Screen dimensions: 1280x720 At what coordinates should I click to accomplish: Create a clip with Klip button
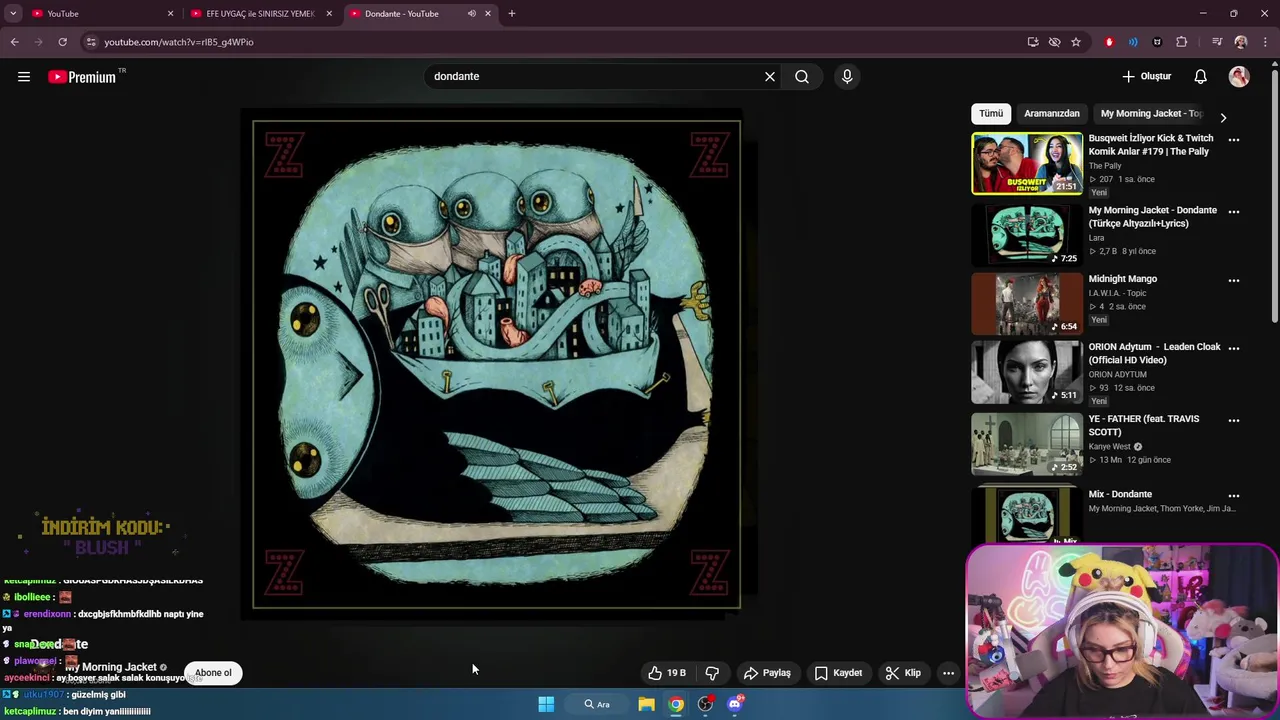point(903,673)
